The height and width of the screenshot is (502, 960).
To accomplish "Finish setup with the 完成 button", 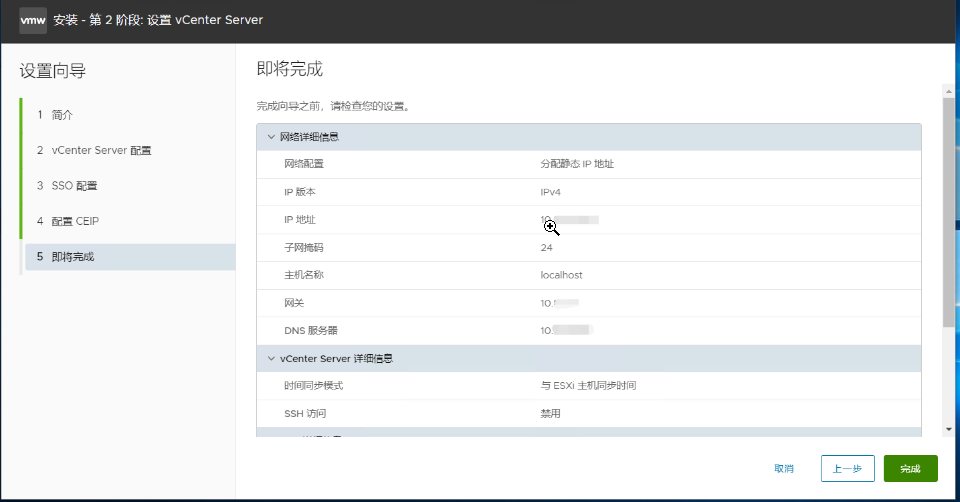I will coord(910,469).
